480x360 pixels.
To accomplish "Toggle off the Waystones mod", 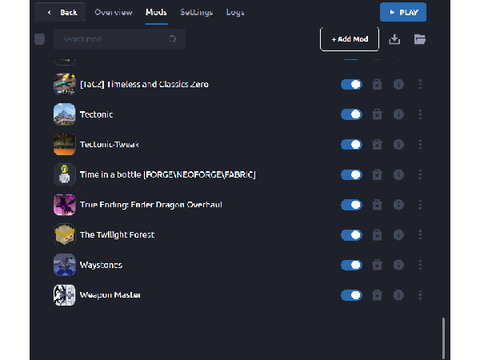I will (351, 265).
